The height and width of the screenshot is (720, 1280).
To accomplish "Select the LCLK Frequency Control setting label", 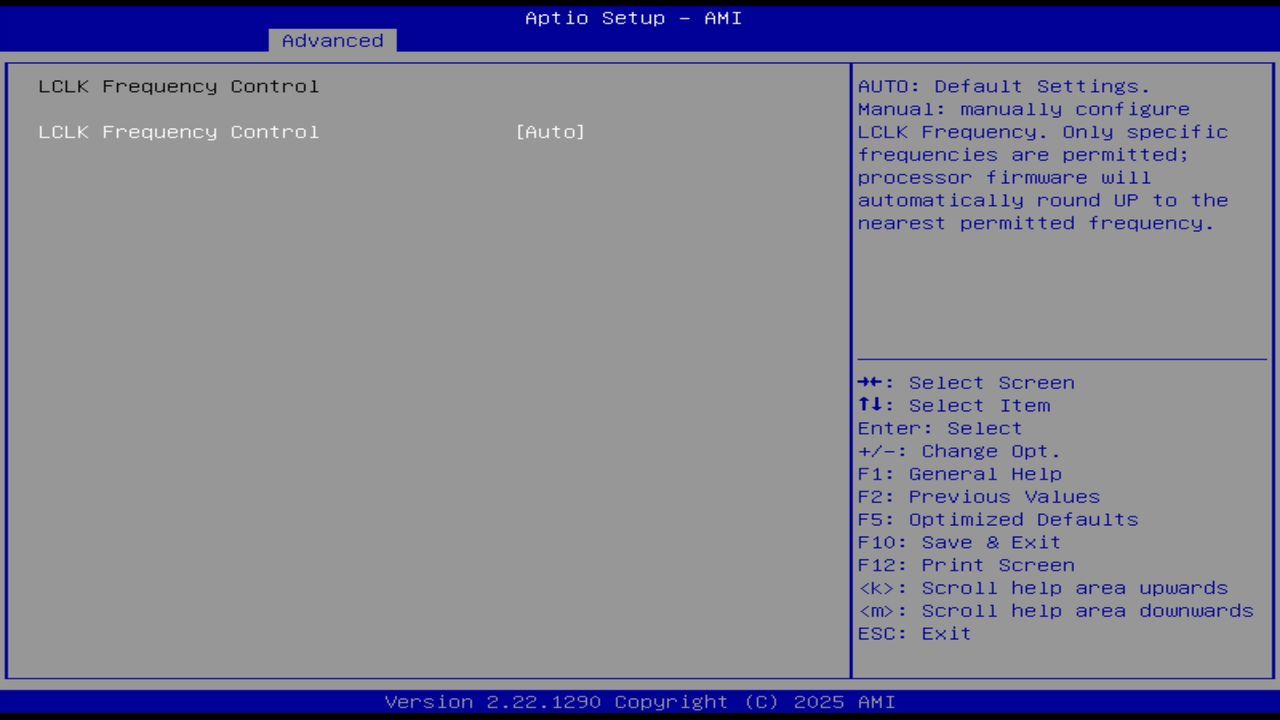I will pos(179,132).
